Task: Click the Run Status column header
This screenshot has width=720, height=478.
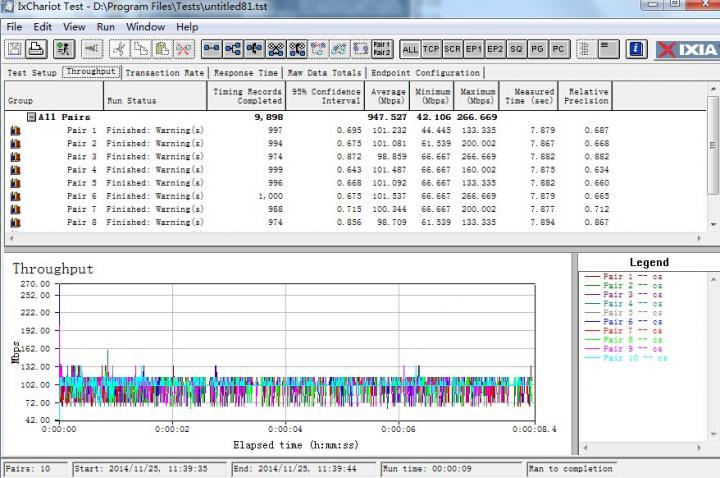Action: [155, 96]
